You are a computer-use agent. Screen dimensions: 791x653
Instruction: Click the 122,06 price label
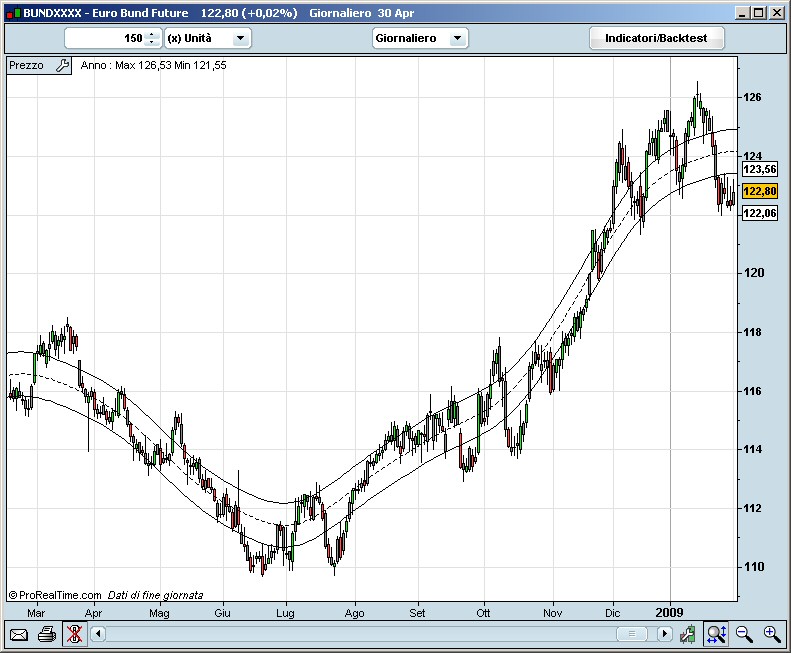(760, 213)
